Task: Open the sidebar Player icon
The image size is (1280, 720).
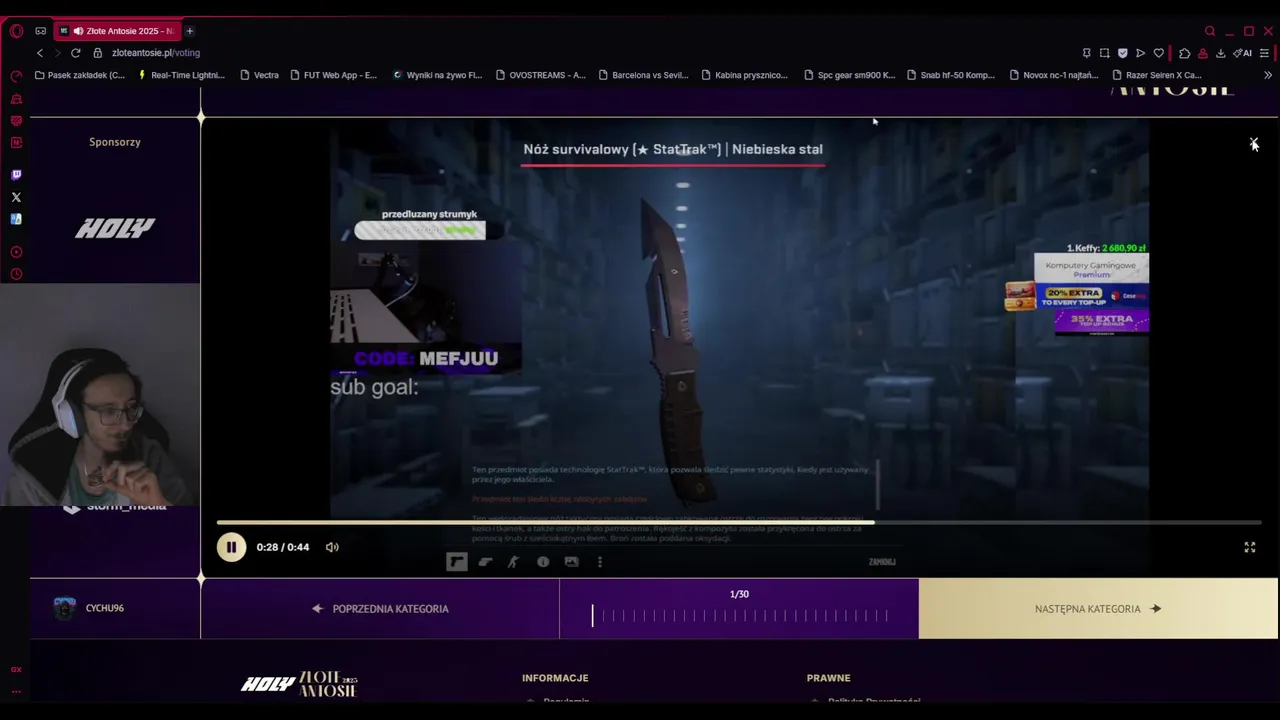Action: click(16, 252)
